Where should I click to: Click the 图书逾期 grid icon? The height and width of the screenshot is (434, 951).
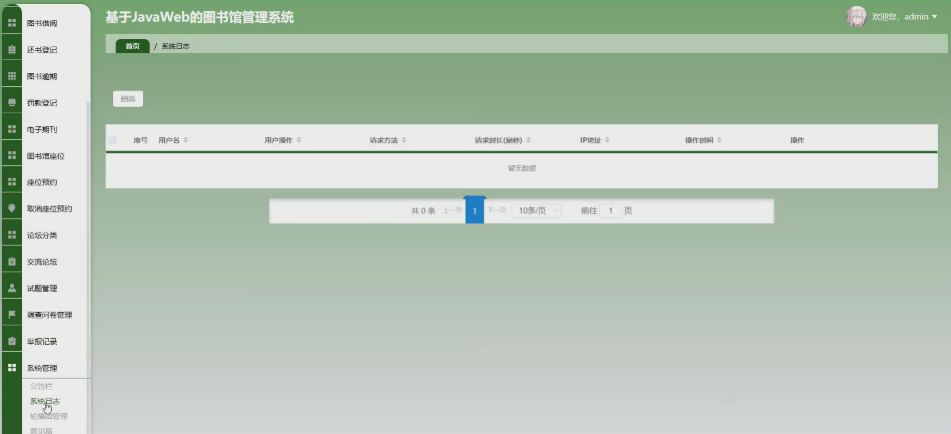(x=12, y=76)
